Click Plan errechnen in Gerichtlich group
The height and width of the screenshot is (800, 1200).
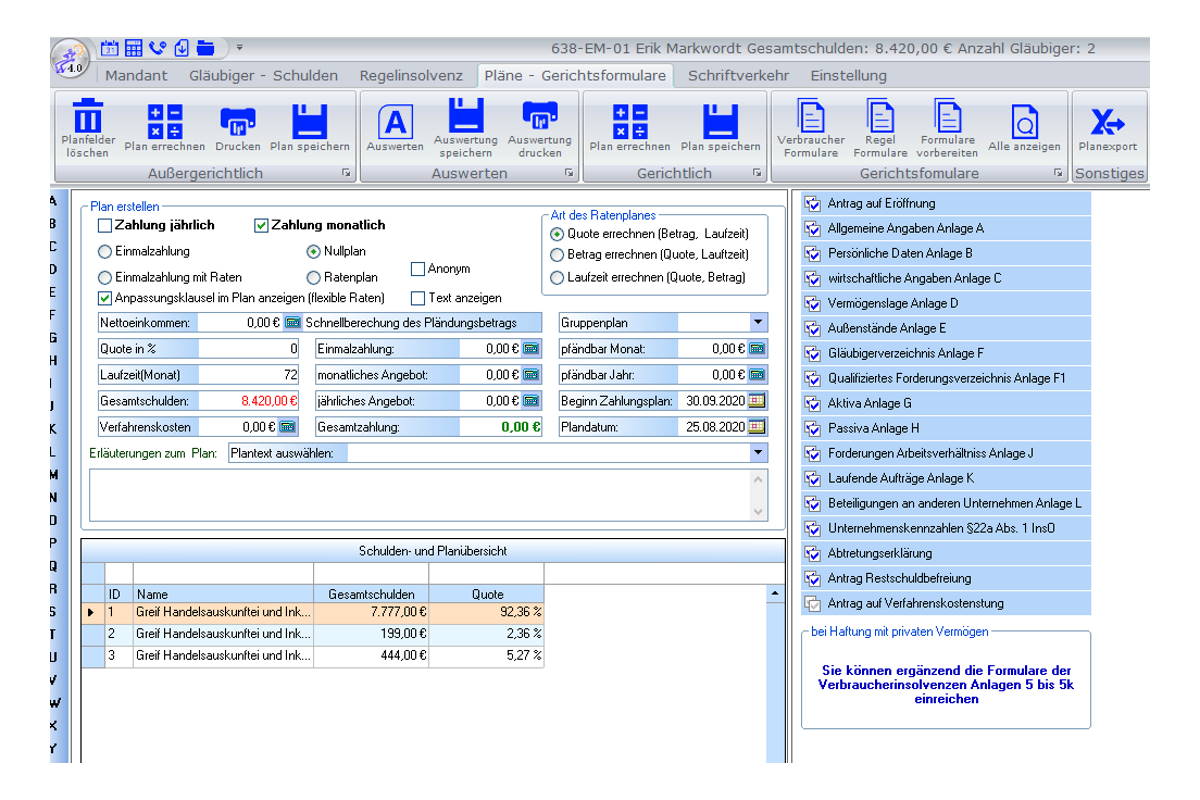(x=630, y=121)
